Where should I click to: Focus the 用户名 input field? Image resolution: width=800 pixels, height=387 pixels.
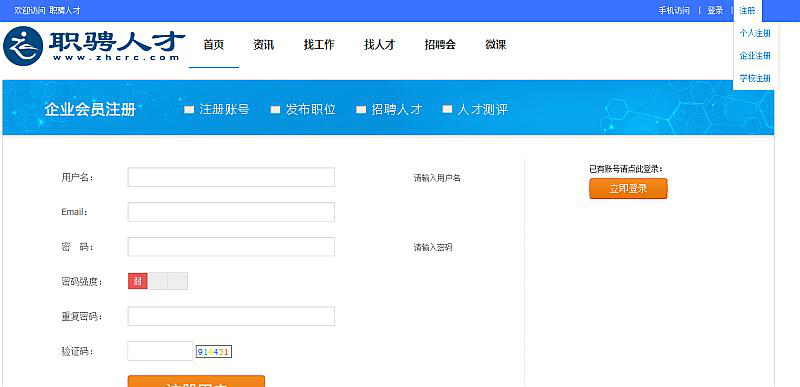(231, 177)
